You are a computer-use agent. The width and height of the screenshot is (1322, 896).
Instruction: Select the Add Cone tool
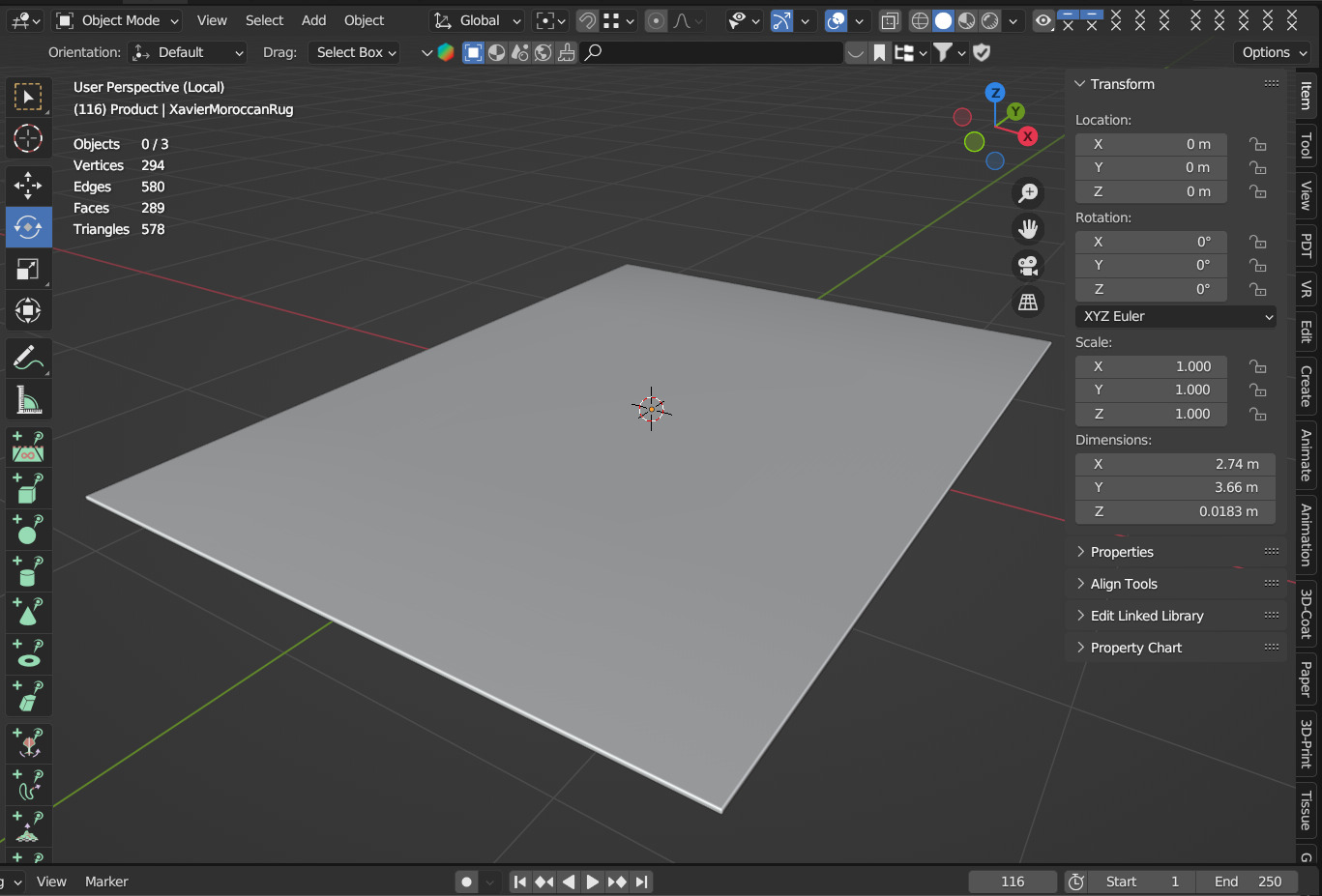(x=28, y=614)
